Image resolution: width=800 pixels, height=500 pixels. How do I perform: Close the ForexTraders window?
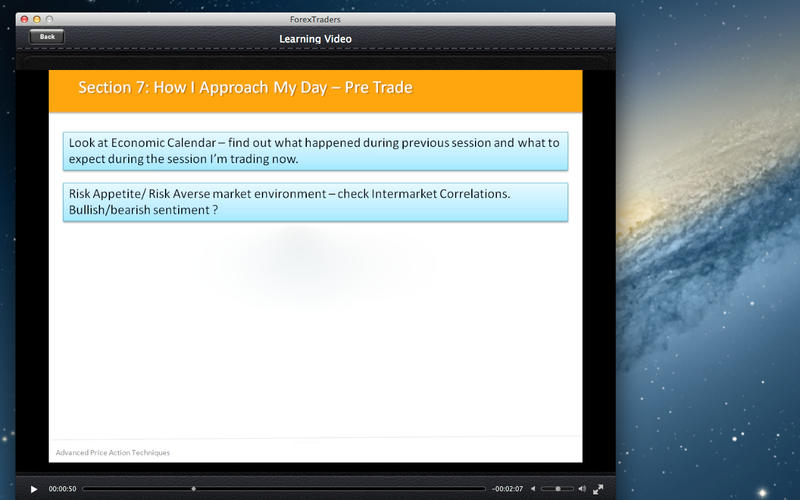(24, 19)
